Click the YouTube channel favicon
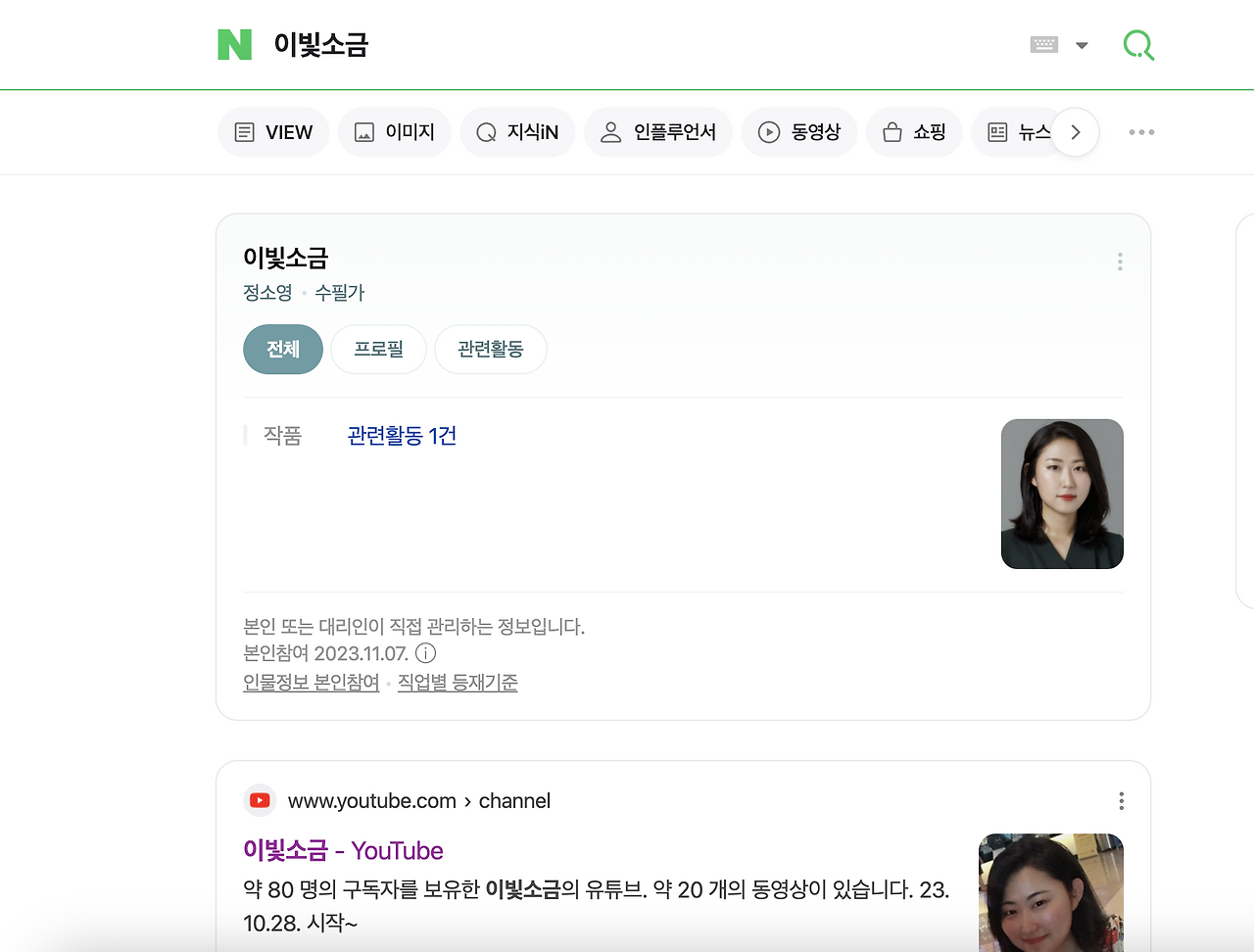The image size is (1254, 952). (x=259, y=800)
